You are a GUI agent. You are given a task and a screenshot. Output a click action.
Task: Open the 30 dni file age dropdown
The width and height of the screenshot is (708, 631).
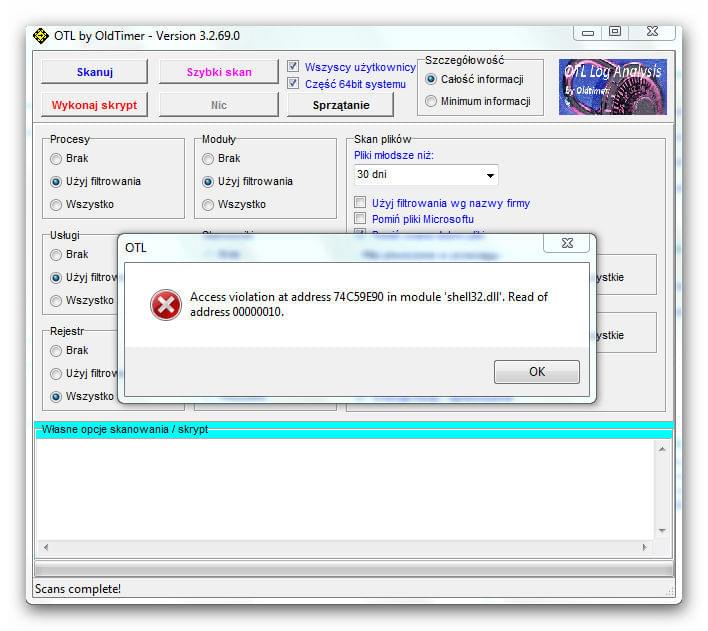(x=426, y=175)
